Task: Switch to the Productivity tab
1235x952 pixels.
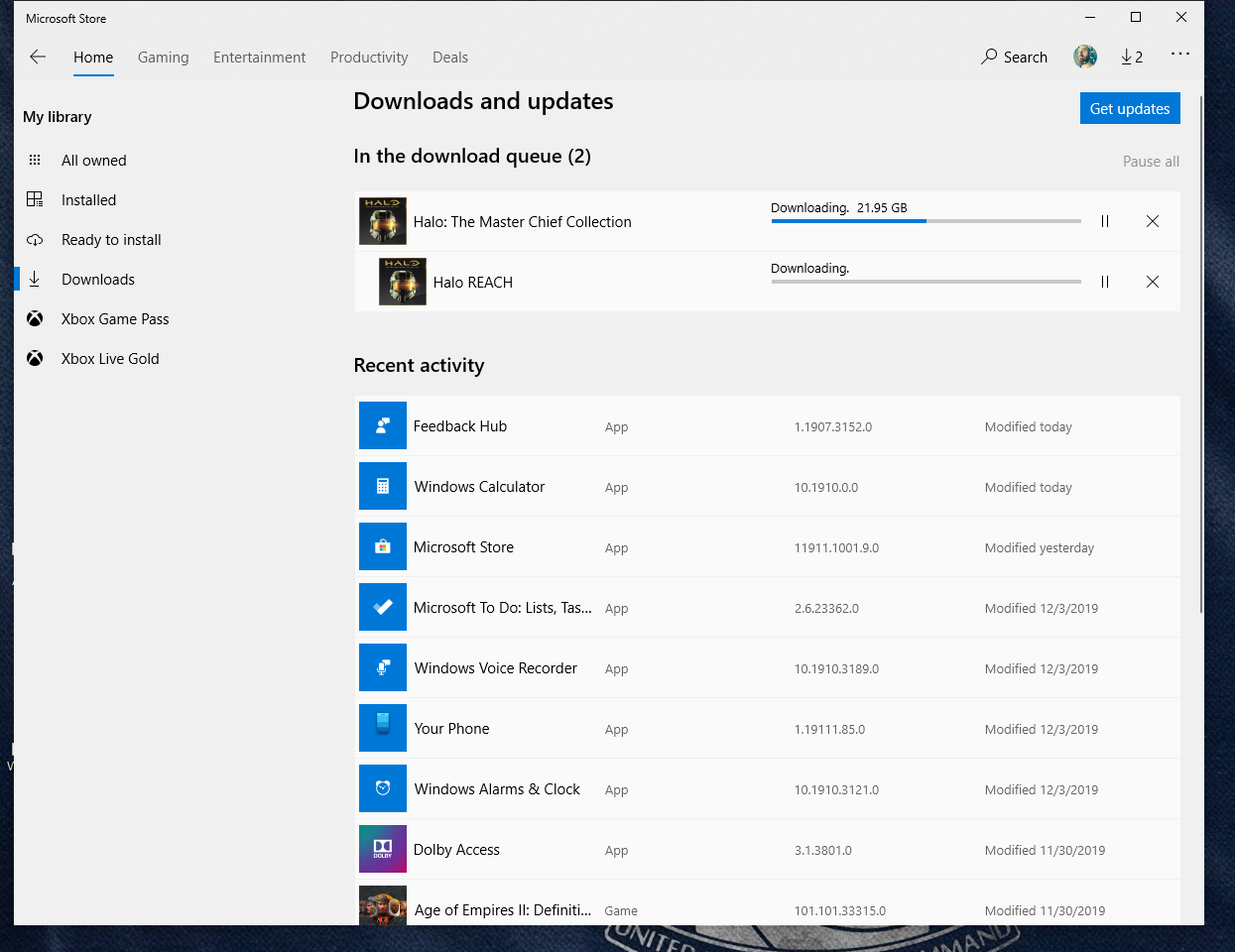Action: (369, 58)
